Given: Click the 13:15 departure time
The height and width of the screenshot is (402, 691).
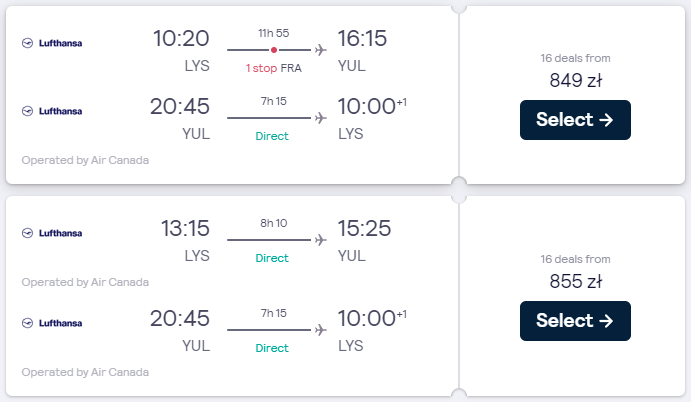Looking at the screenshot, I should click(x=185, y=228).
